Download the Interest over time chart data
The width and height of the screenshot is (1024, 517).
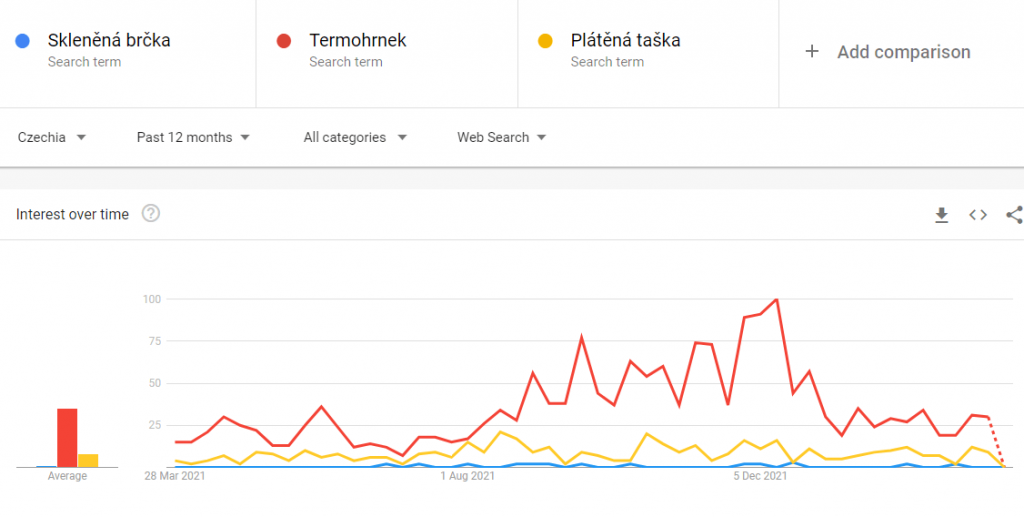coord(941,215)
